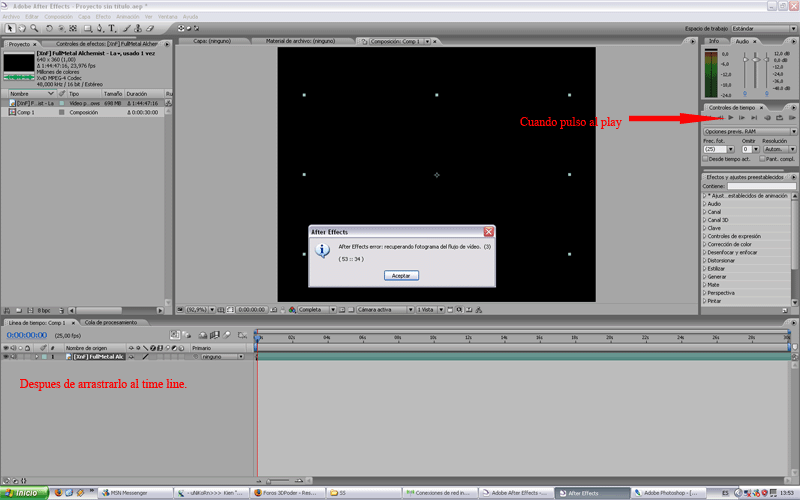Click the viewer timecode 0:00:00:00 button
The height and width of the screenshot is (500, 800).
tap(252, 310)
